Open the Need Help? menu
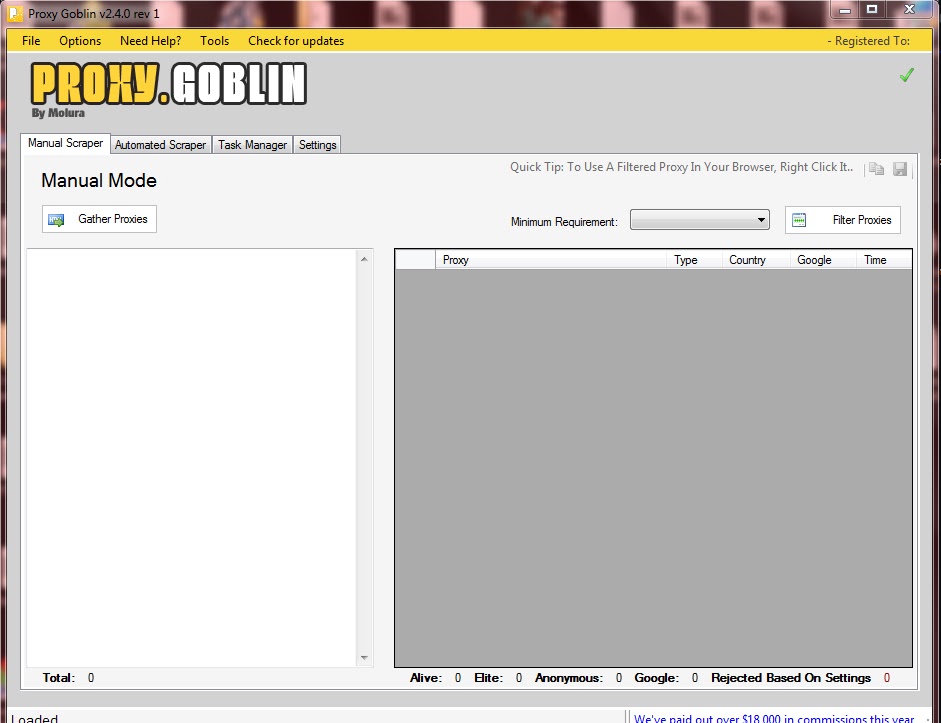The height and width of the screenshot is (723, 941). 151,41
